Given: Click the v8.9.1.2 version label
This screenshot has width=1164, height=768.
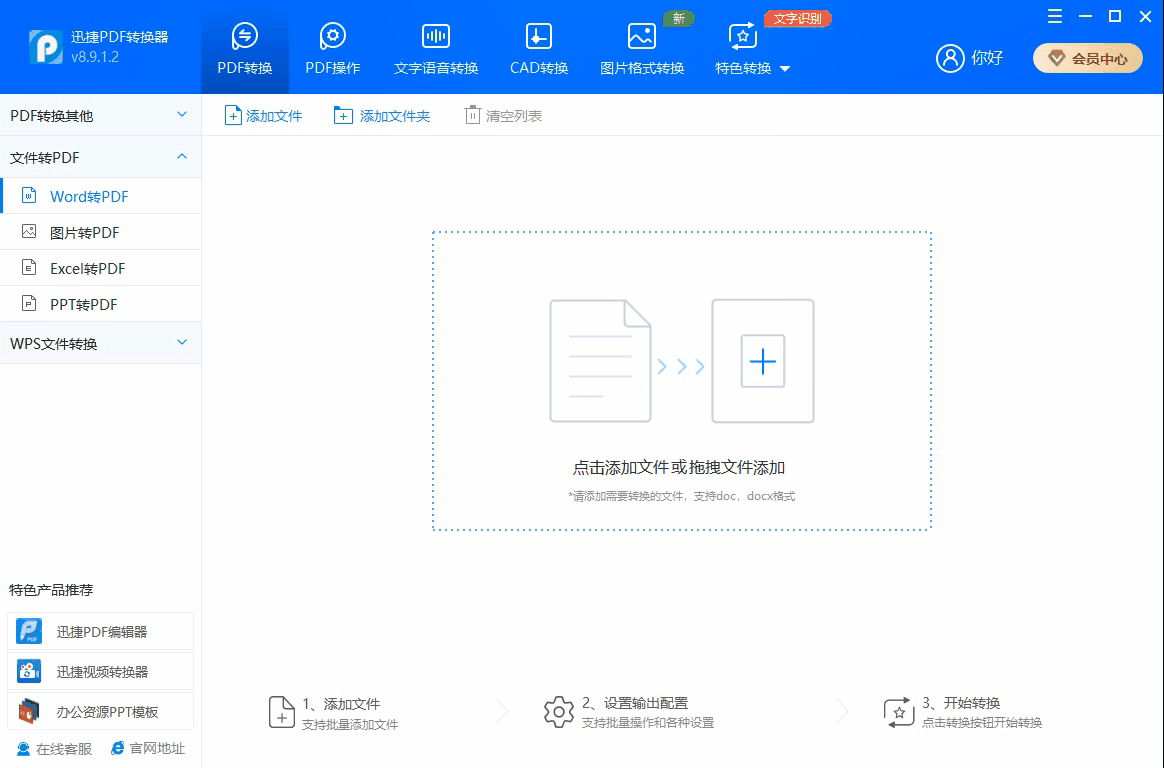Looking at the screenshot, I should (x=95, y=56).
